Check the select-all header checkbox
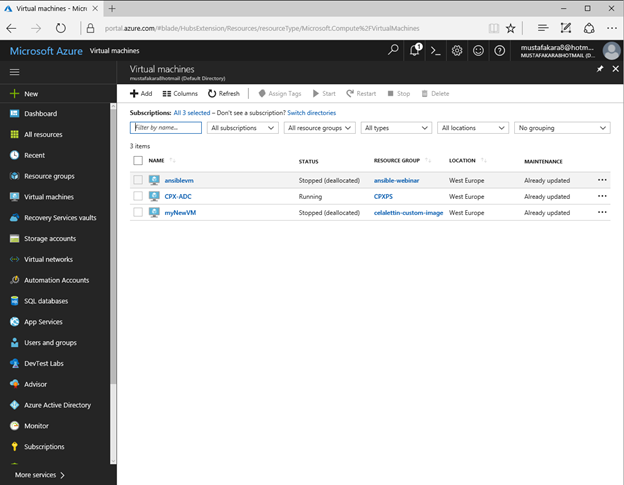 tap(138, 160)
